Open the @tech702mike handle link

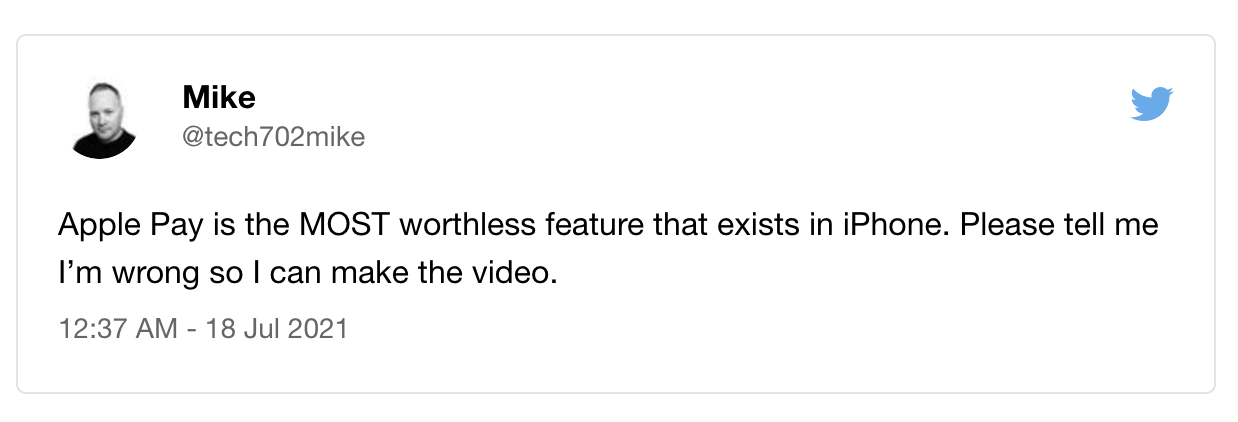click(x=274, y=137)
